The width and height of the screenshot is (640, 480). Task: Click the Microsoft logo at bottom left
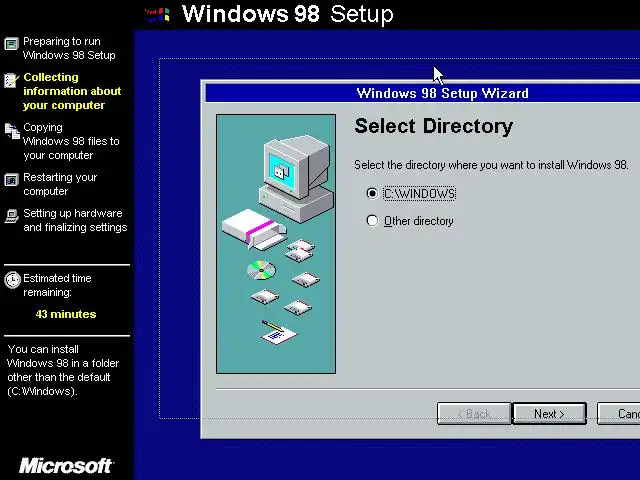coord(66,466)
